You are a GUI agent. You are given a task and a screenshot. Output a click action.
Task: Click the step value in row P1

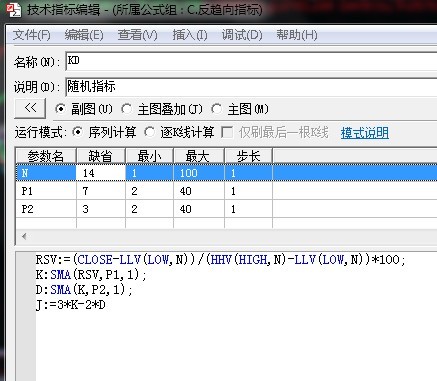(249, 191)
